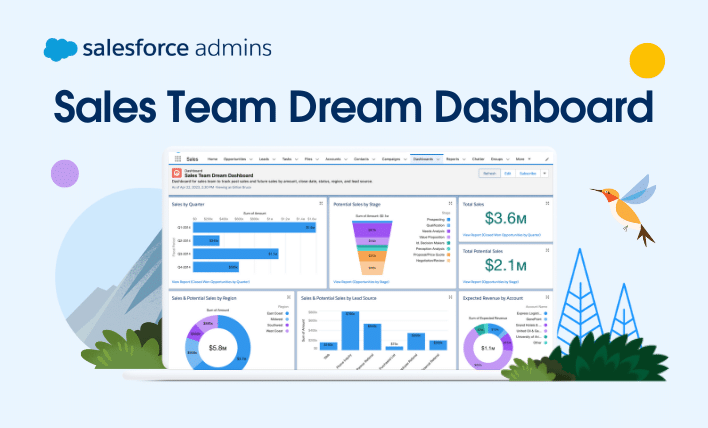Open the dashboard actions dropdown beside Subscribe
This screenshot has width=708, height=428.
[545, 173]
